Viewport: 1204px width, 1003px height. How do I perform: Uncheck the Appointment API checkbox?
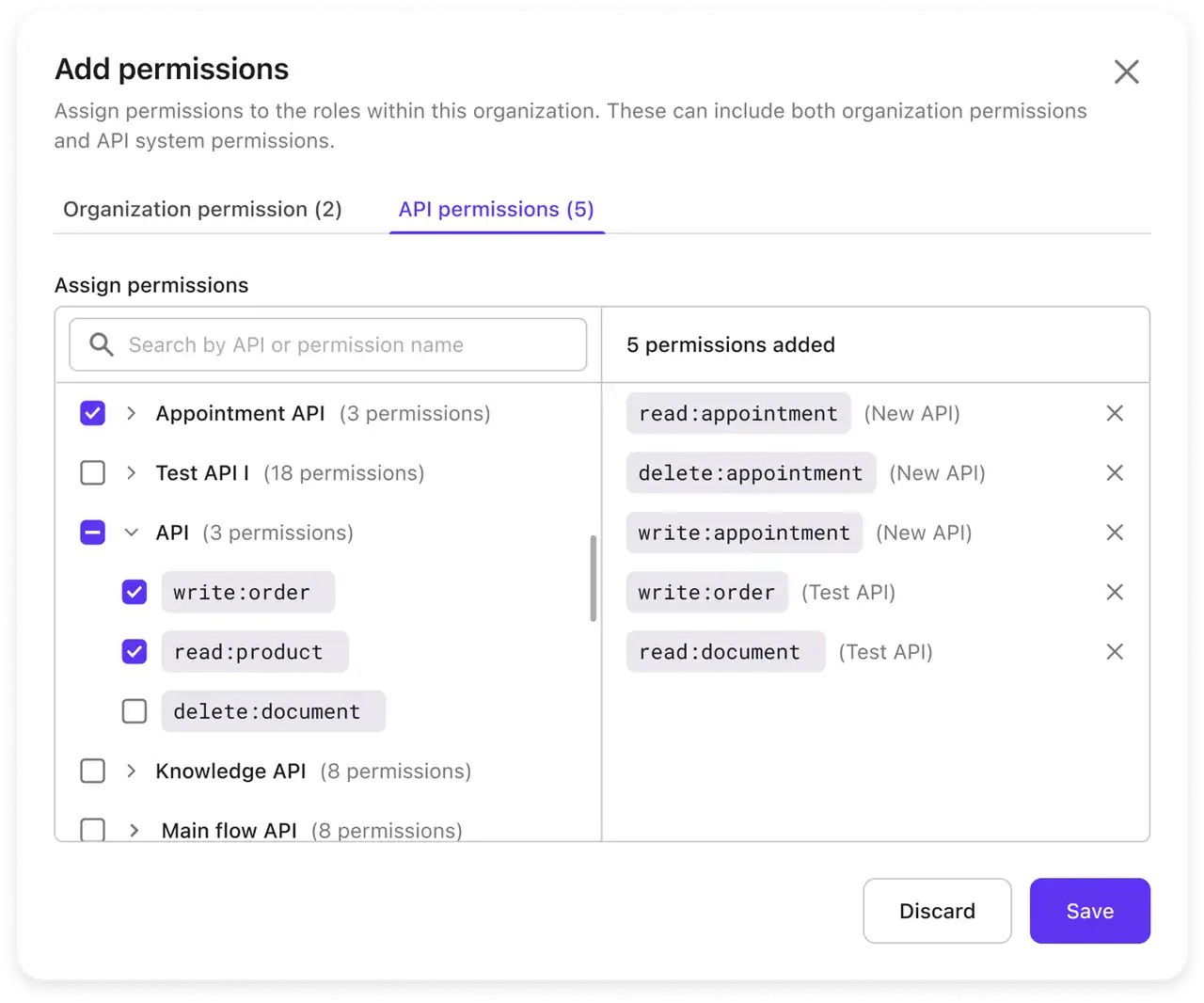point(92,413)
